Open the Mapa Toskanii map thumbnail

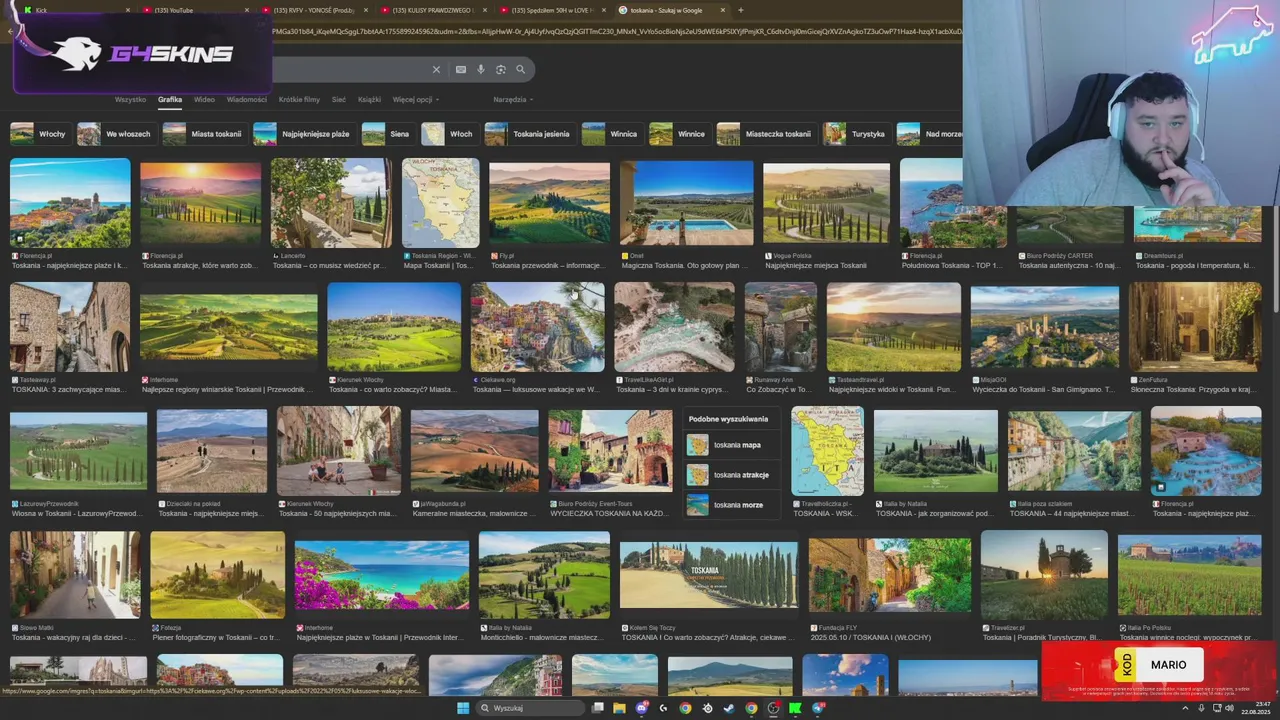441,203
